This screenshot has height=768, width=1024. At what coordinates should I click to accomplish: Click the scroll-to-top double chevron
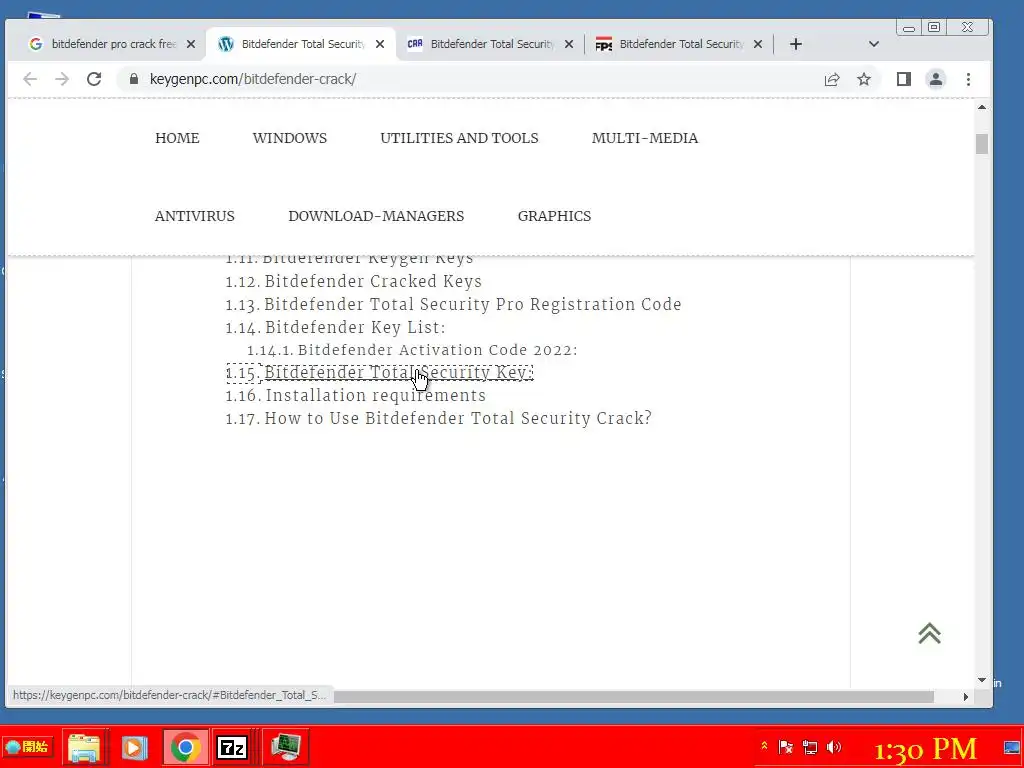[929, 633]
